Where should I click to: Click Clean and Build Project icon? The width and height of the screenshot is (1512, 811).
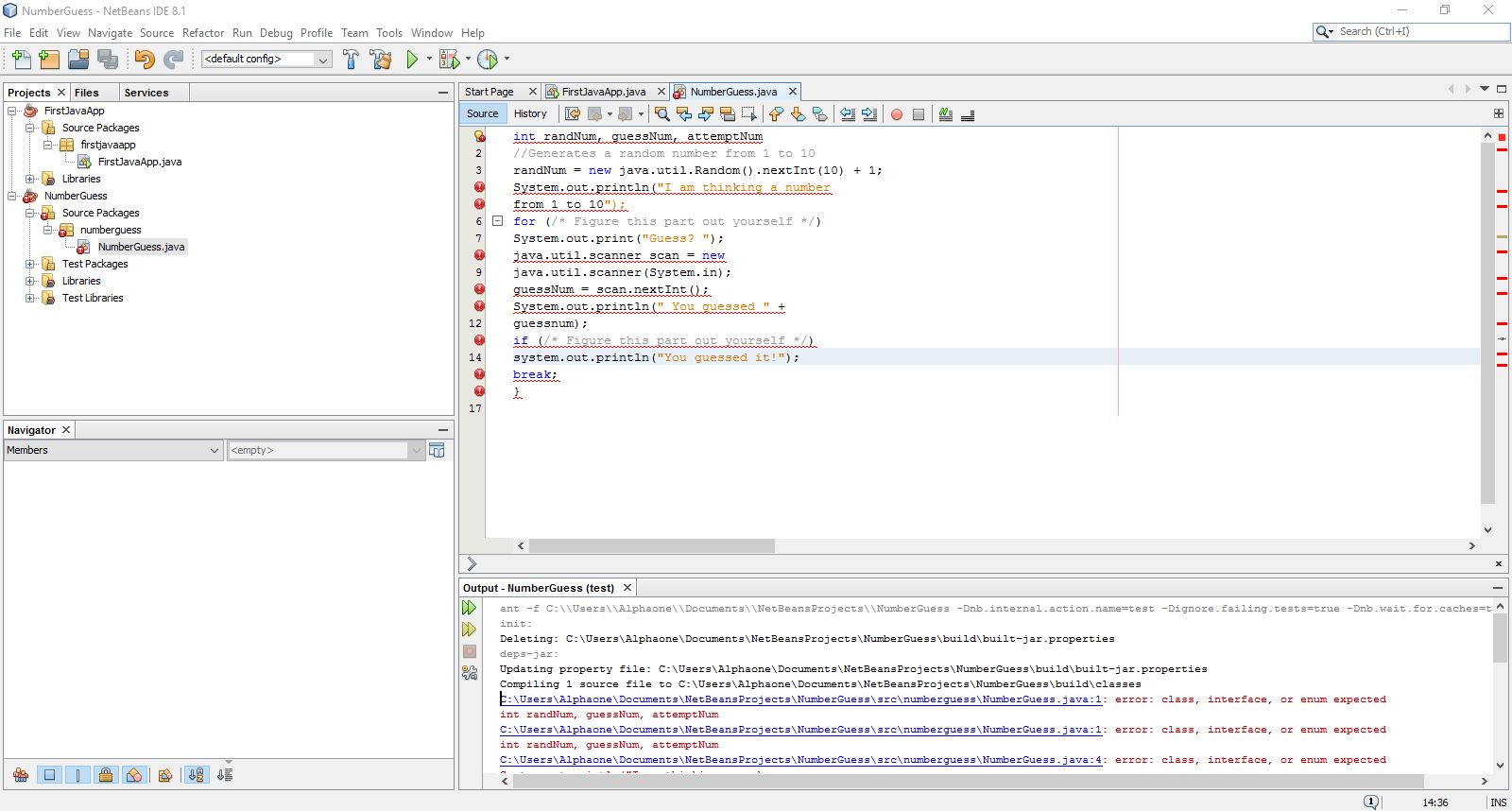click(x=381, y=60)
